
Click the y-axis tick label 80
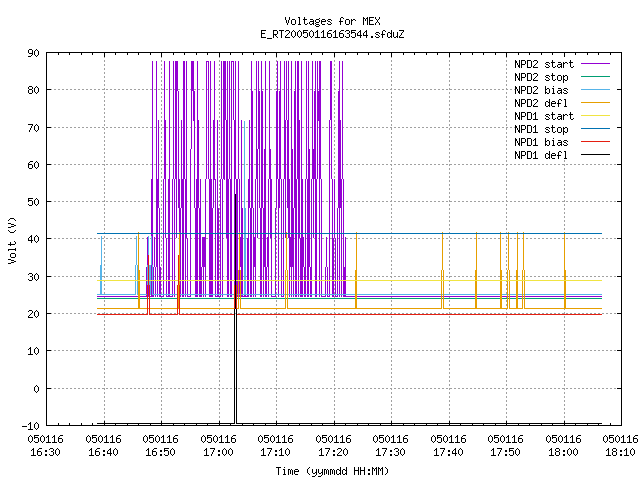33,90
